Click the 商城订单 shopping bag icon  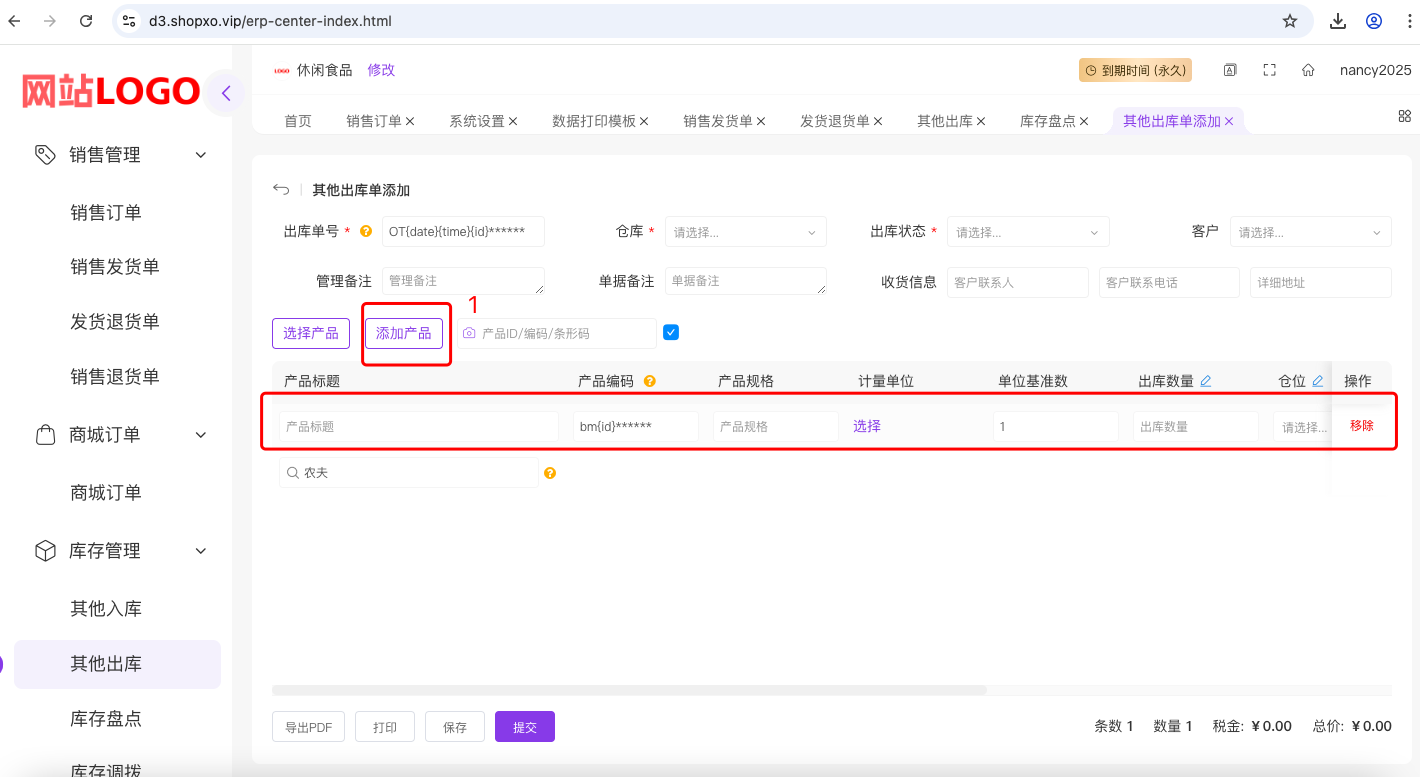tap(45, 435)
